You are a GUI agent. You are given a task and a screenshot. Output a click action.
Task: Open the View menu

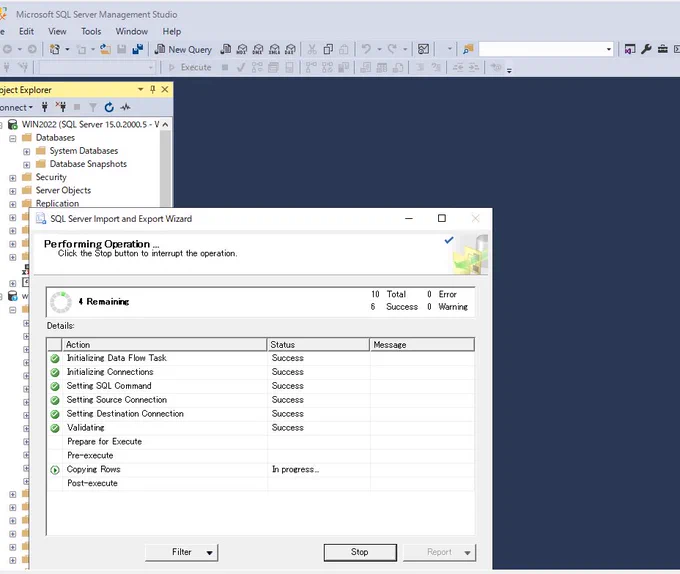point(57,32)
